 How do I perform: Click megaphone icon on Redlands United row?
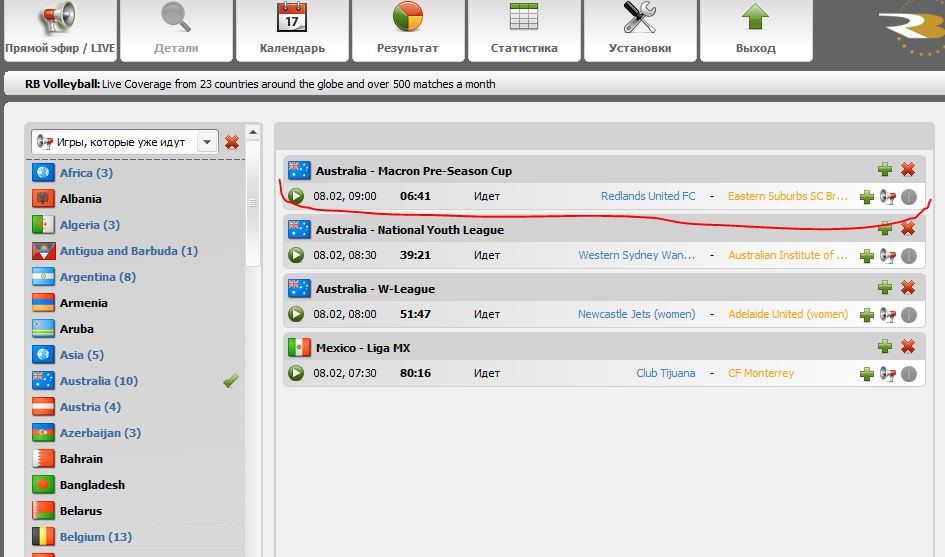(x=888, y=197)
